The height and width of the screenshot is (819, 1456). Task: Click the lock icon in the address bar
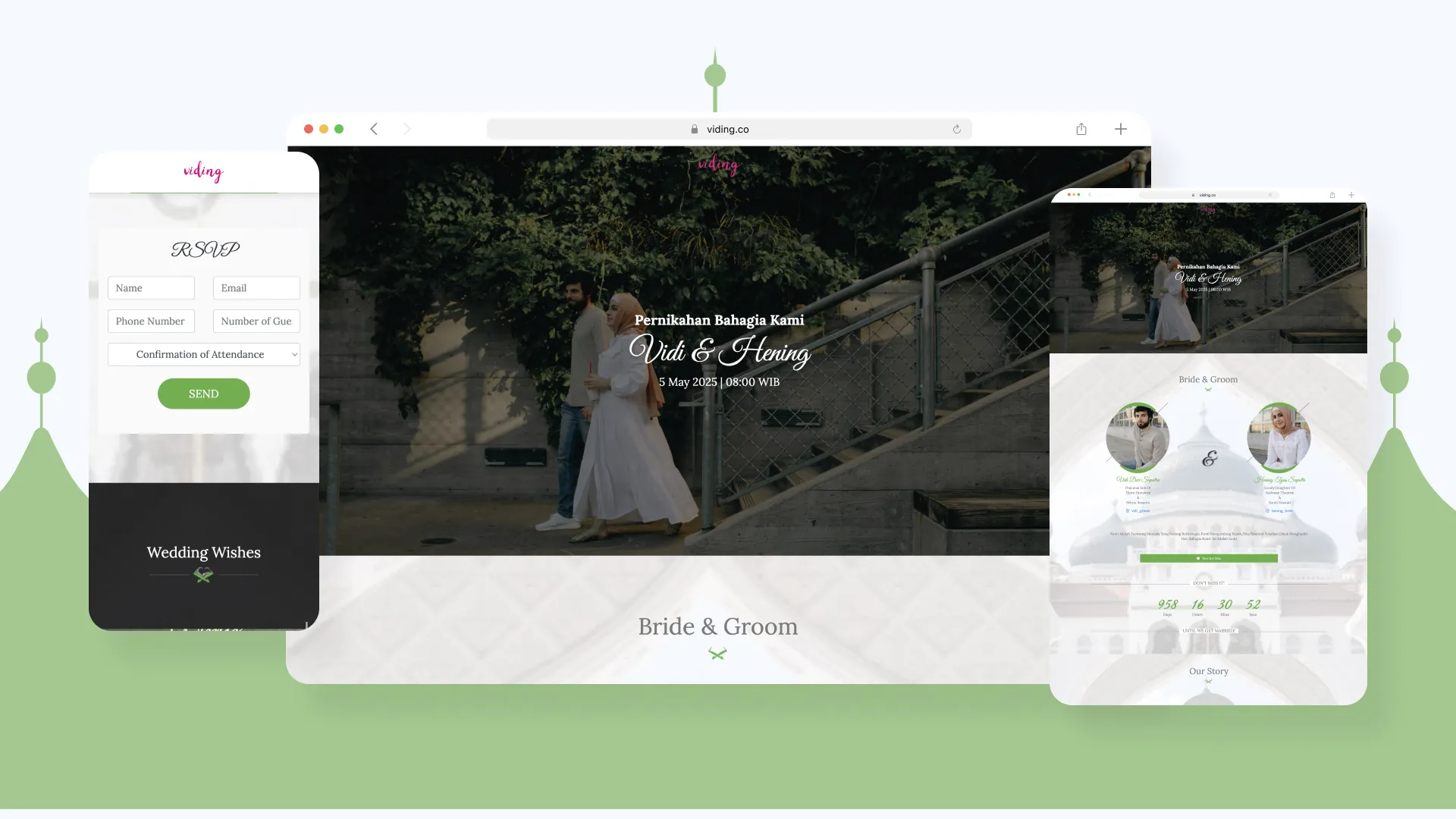694,129
